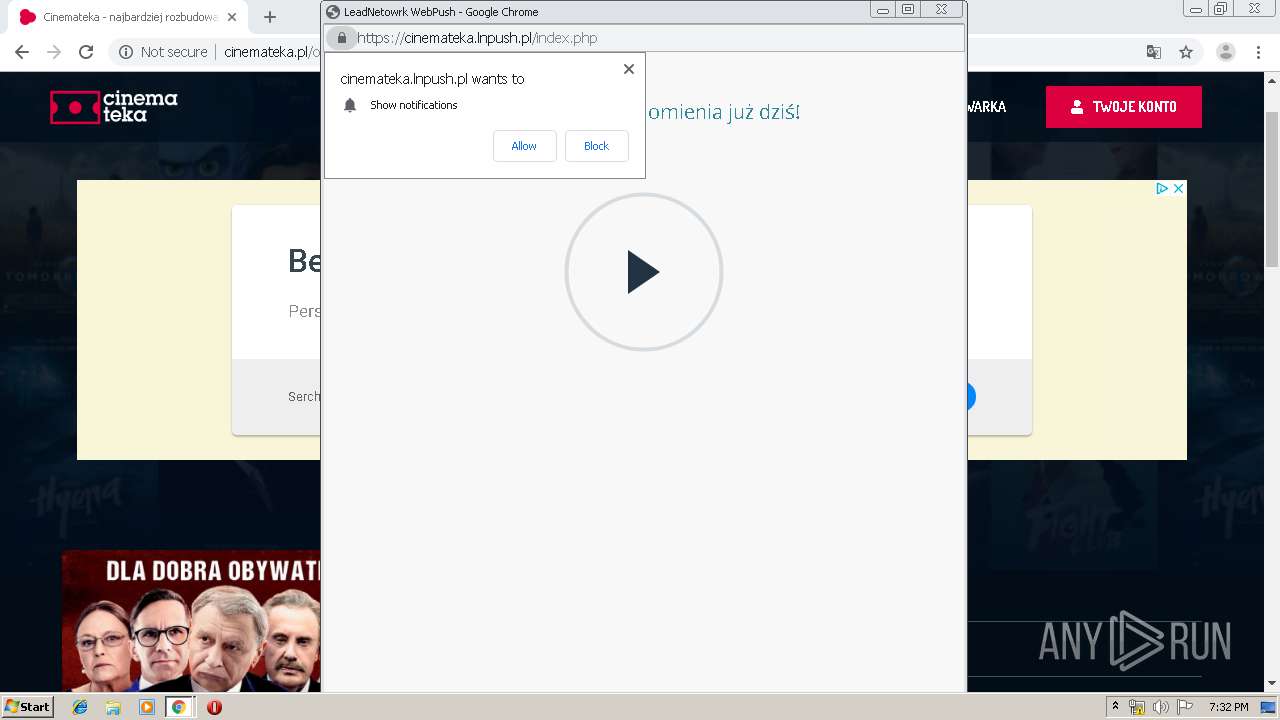Open Windows Media Player from taskbar
1280x720 pixels.
click(x=147, y=707)
